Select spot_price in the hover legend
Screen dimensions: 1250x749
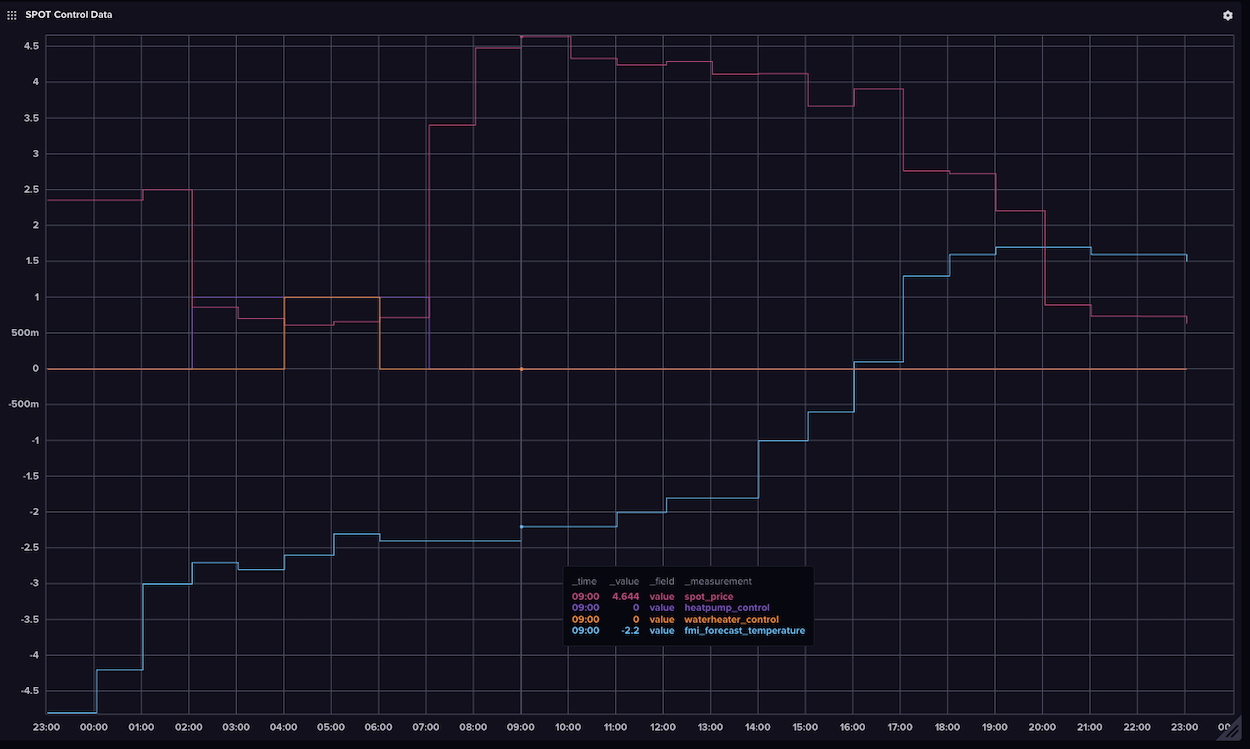708,597
